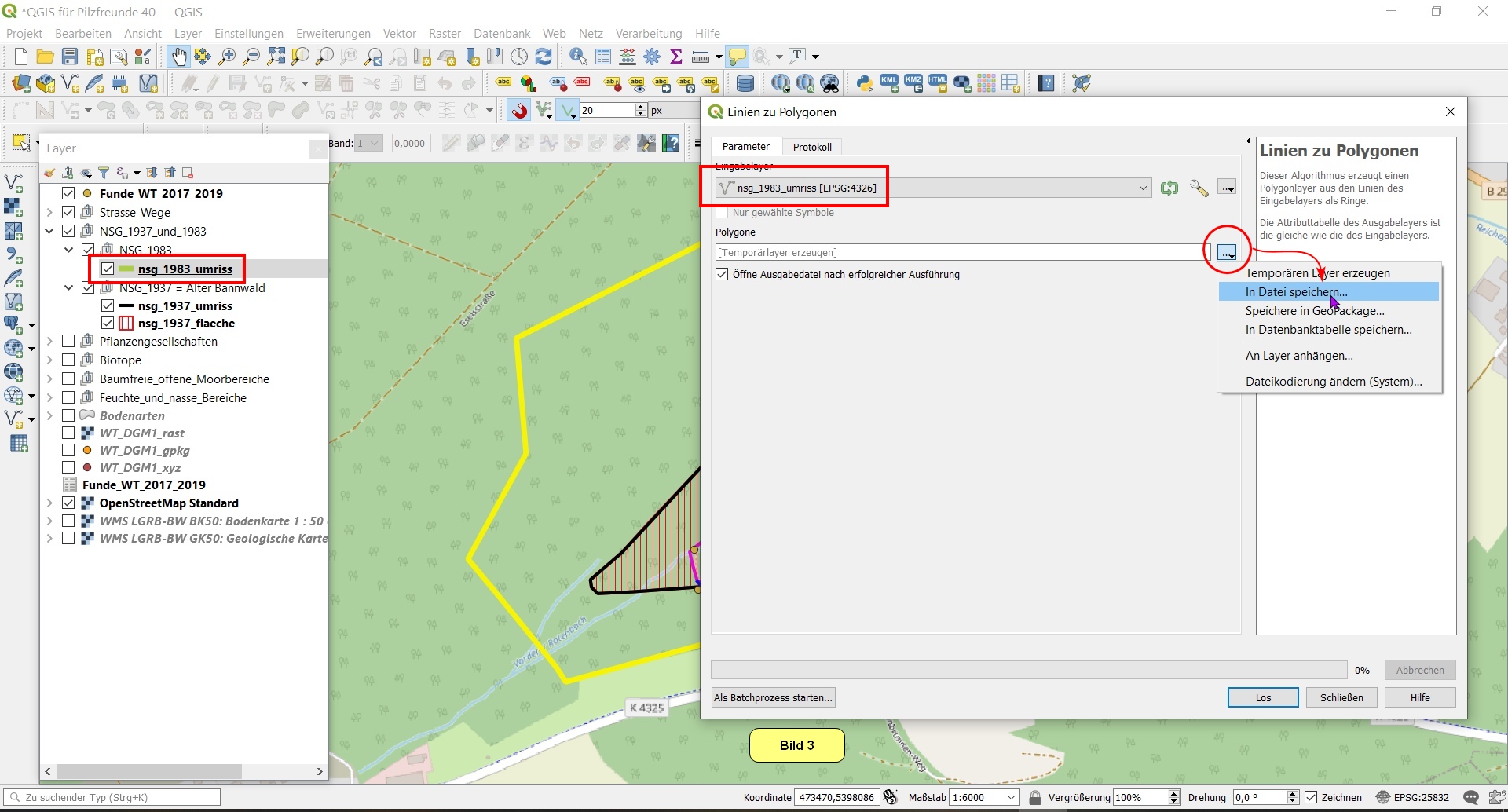Choose 'In Datei speichern...' menu entry
The width and height of the screenshot is (1508, 812).
pos(1296,292)
